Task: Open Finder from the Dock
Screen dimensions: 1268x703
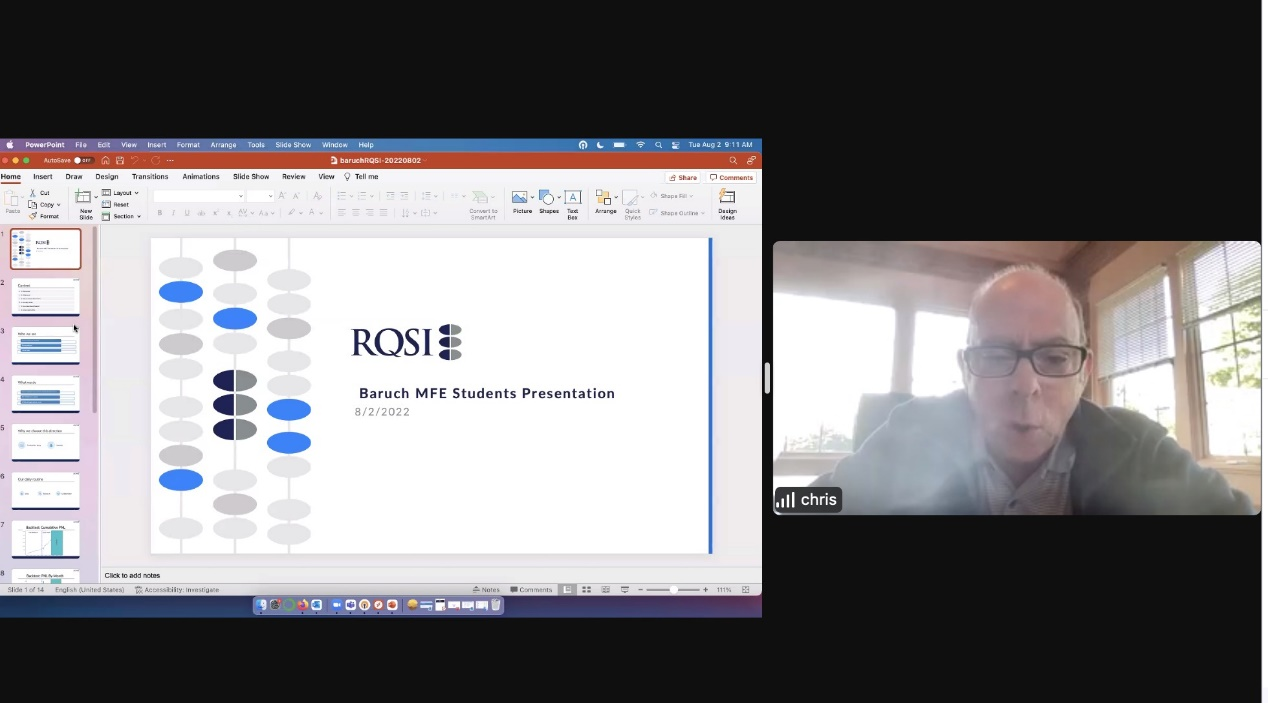Action: (261, 605)
